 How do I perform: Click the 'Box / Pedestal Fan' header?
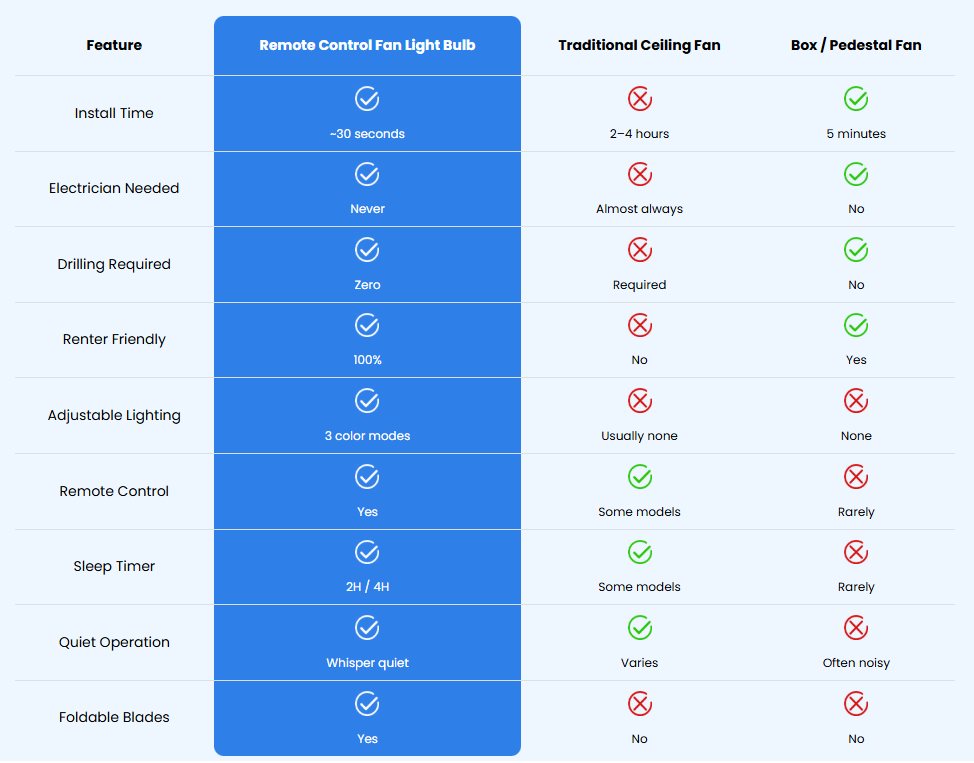(x=856, y=45)
